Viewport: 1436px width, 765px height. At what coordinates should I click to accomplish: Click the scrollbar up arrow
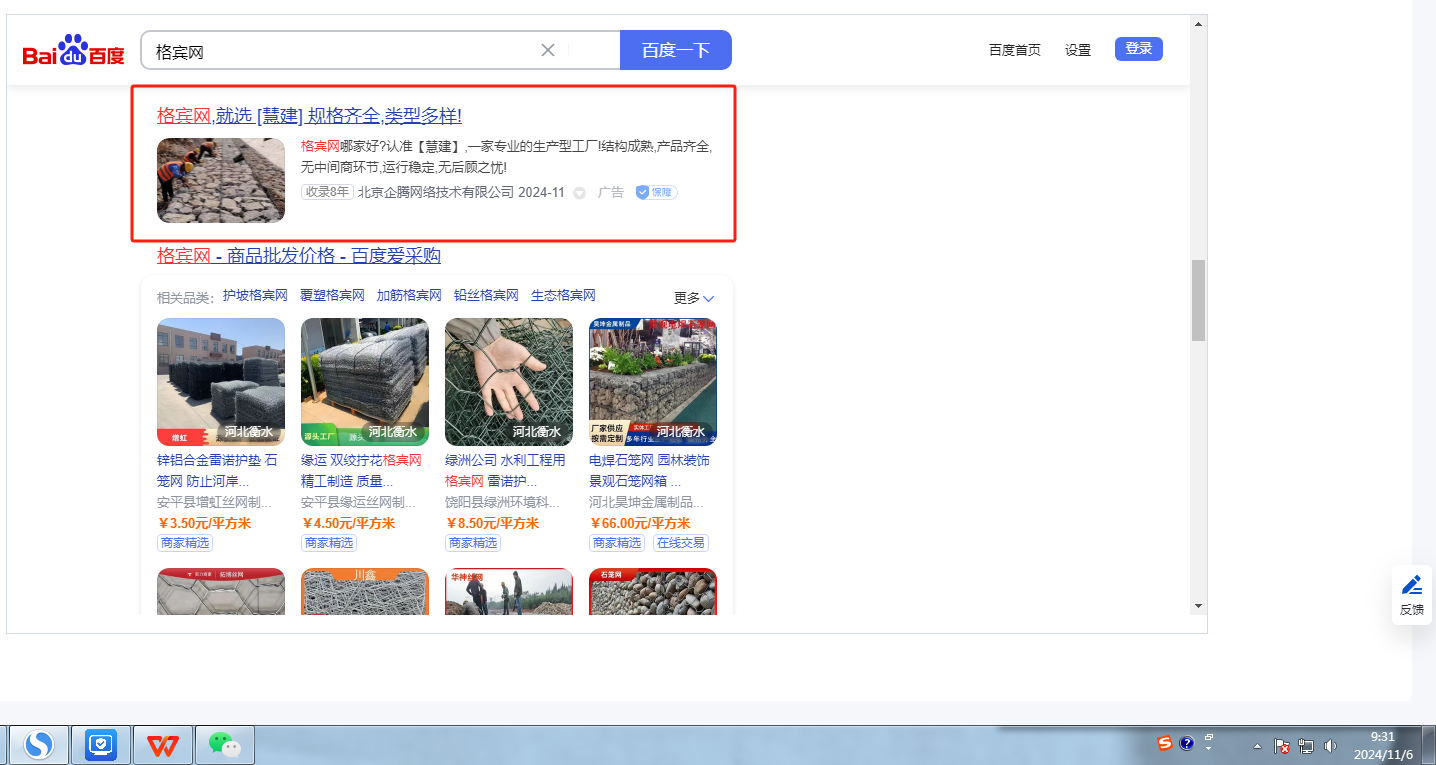point(1198,23)
